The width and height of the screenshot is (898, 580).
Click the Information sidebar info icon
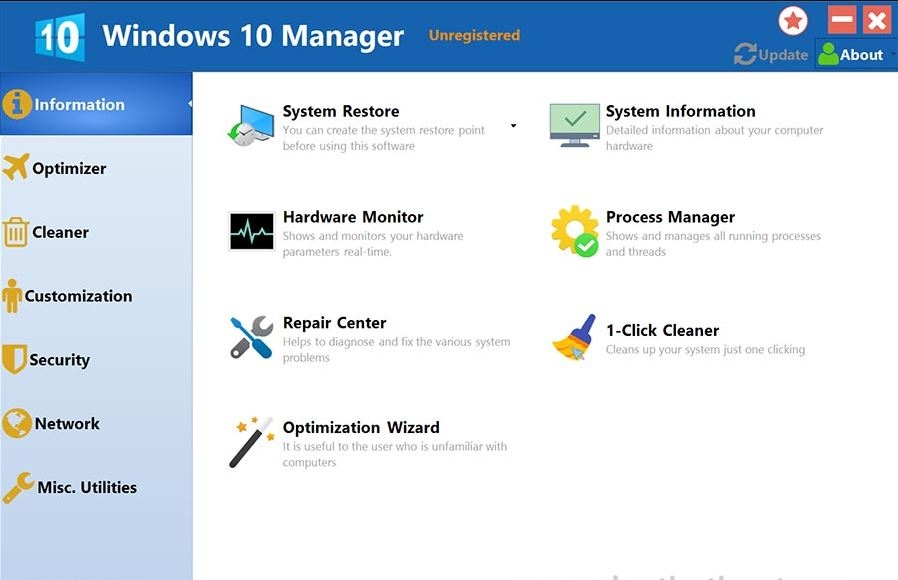(x=17, y=104)
